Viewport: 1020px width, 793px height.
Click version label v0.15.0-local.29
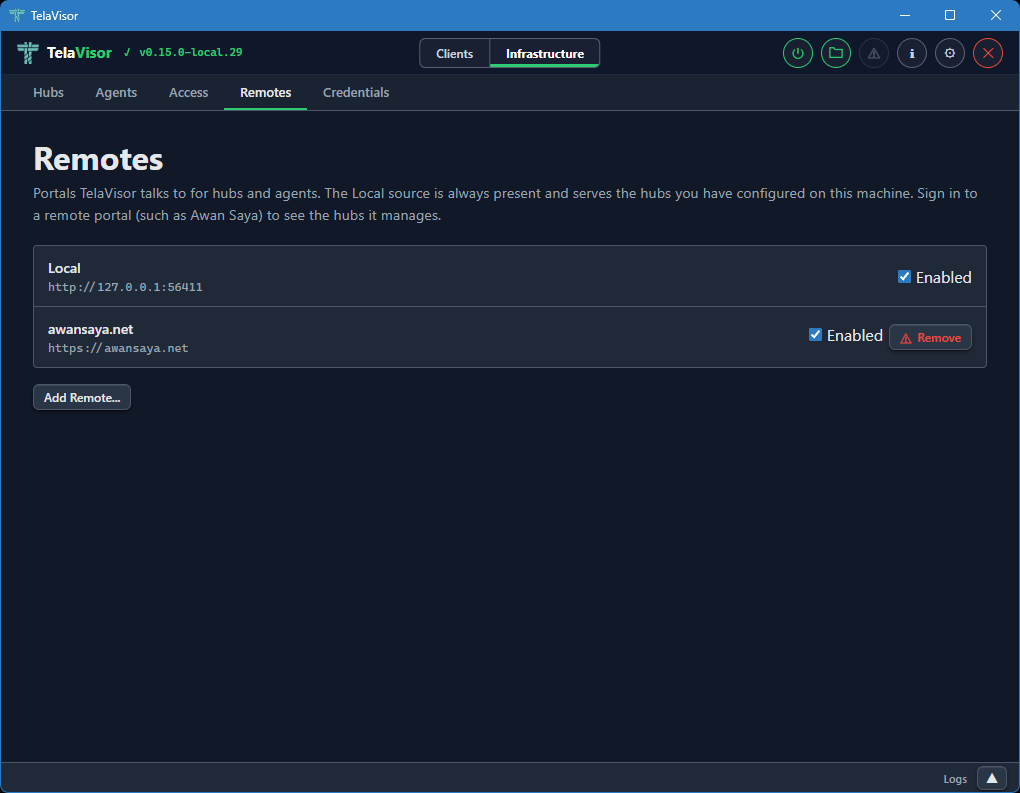point(191,52)
